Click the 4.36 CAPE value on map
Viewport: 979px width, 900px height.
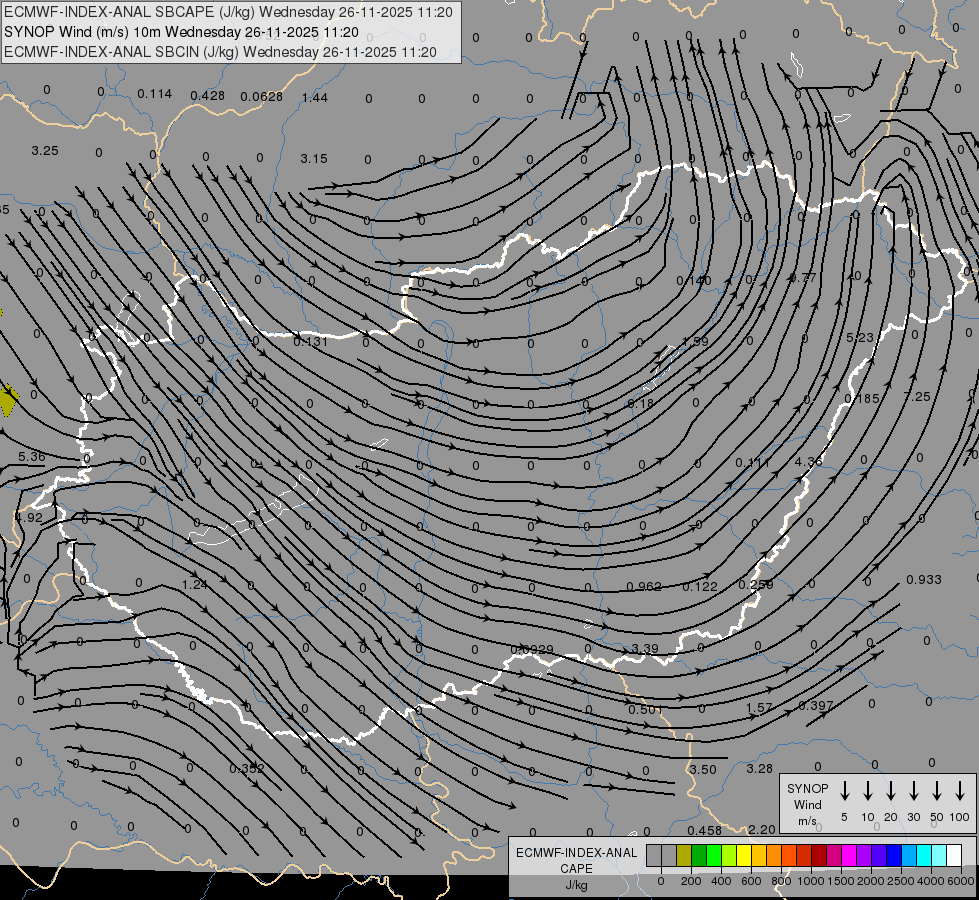tap(809, 462)
